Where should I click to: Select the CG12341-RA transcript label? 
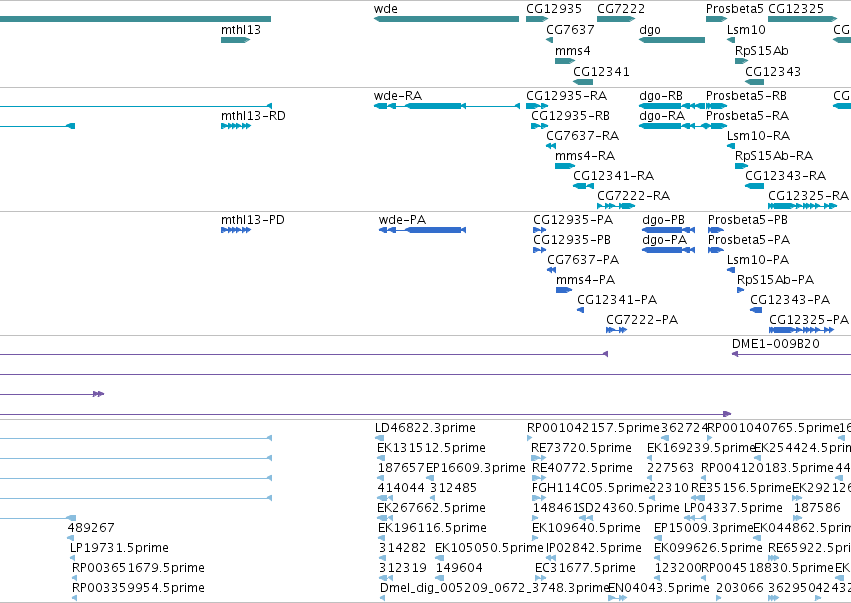[613, 175]
